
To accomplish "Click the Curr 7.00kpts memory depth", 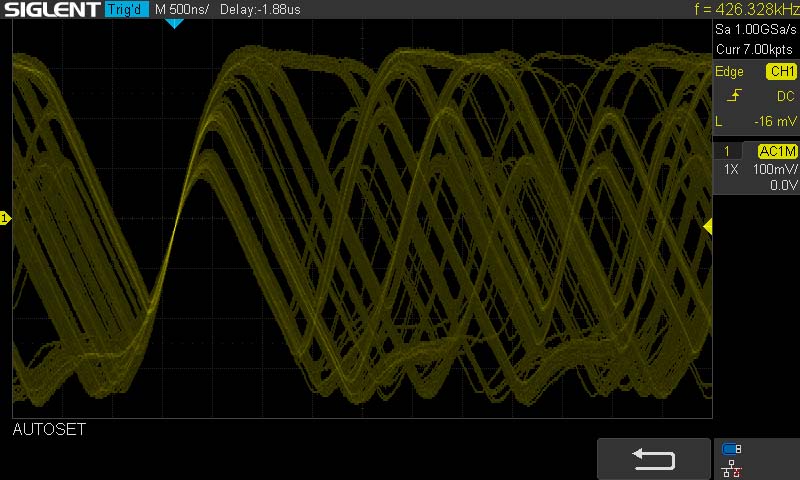I will click(x=754, y=49).
